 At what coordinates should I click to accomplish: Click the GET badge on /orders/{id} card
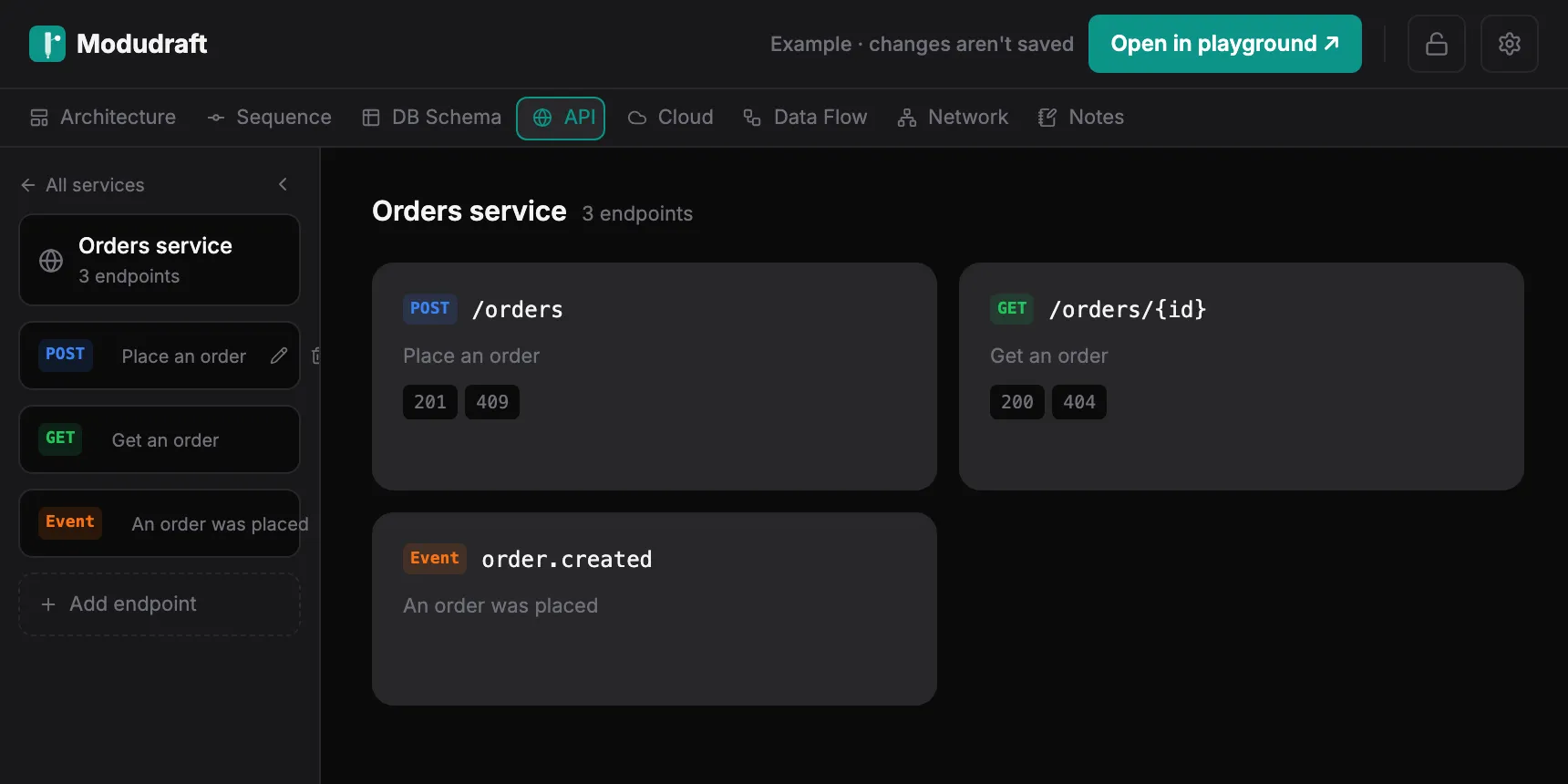click(x=1012, y=309)
